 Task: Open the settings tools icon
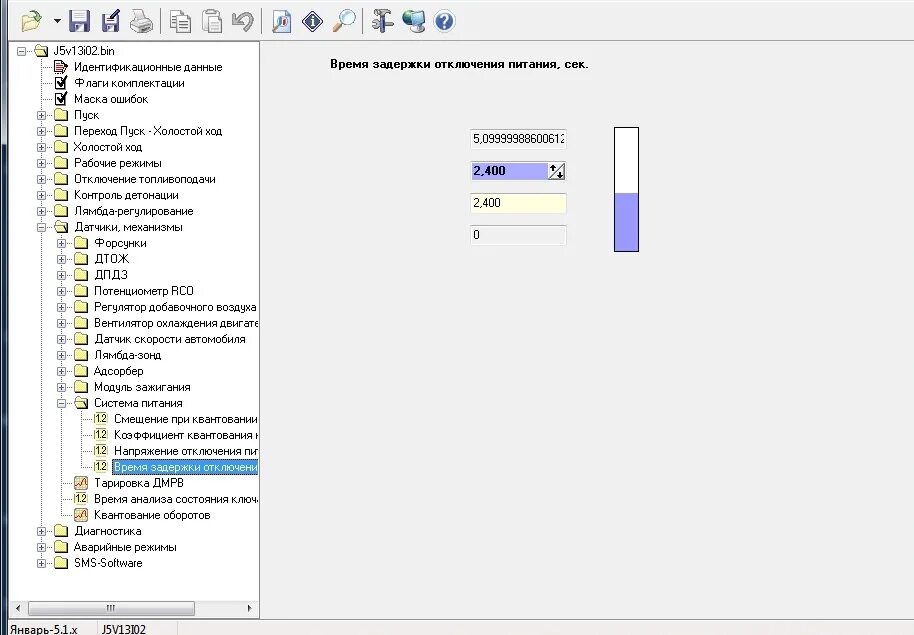[382, 22]
